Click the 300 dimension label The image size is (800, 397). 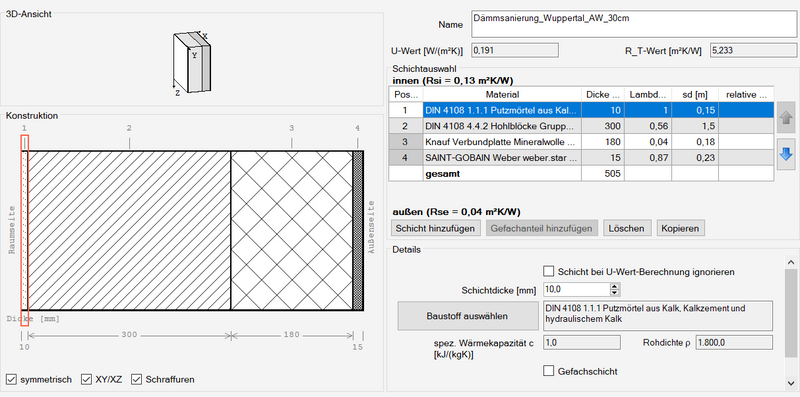pos(129,335)
